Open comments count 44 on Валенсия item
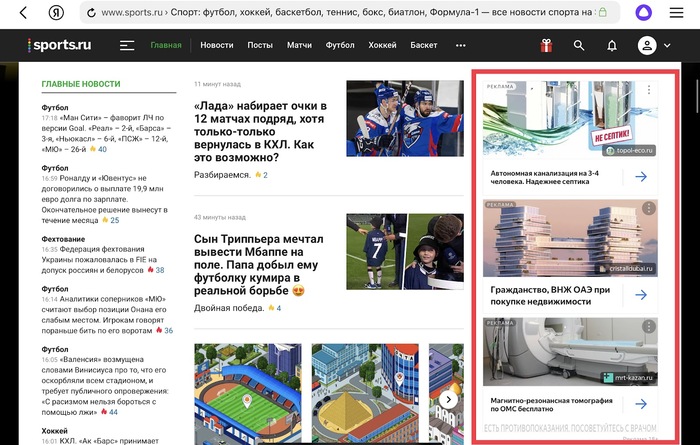This screenshot has height=445, width=700. (113, 412)
